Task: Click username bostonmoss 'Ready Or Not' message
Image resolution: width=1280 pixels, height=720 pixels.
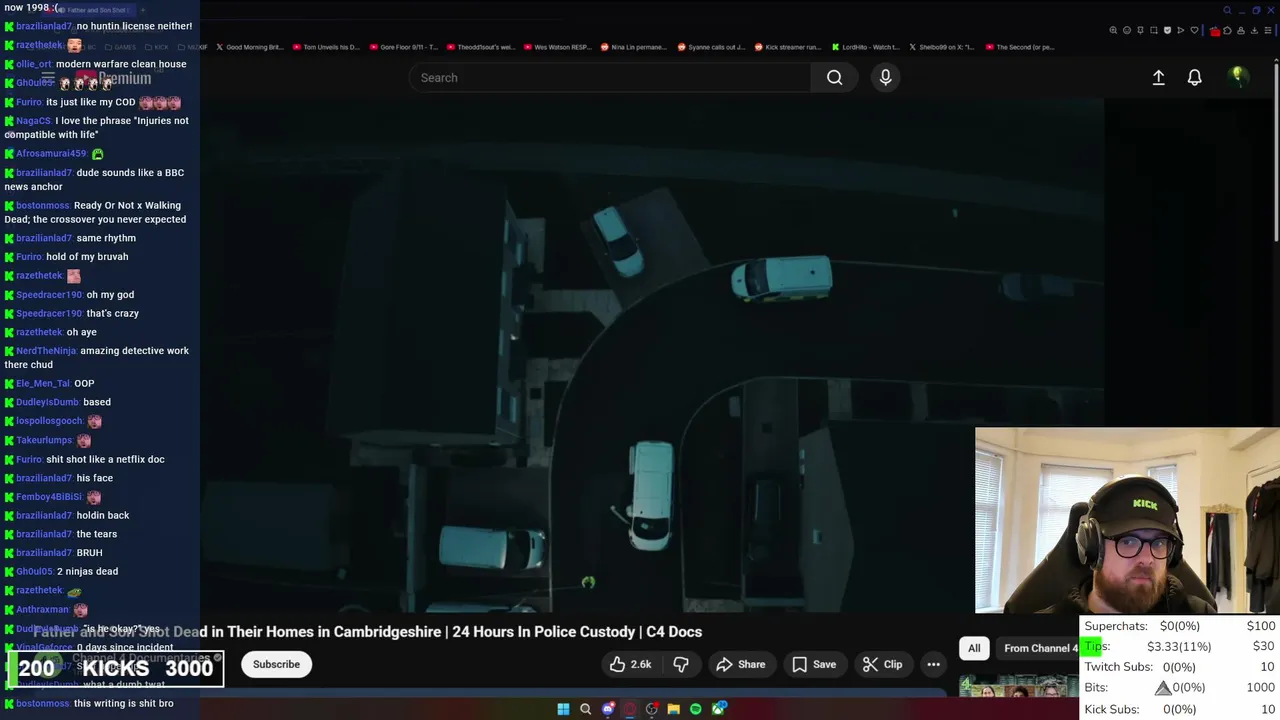Action: tap(43, 206)
